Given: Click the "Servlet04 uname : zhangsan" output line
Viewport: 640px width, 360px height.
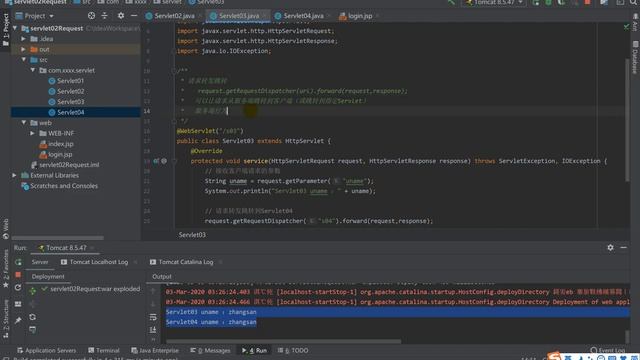Looking at the screenshot, I should [x=211, y=322].
